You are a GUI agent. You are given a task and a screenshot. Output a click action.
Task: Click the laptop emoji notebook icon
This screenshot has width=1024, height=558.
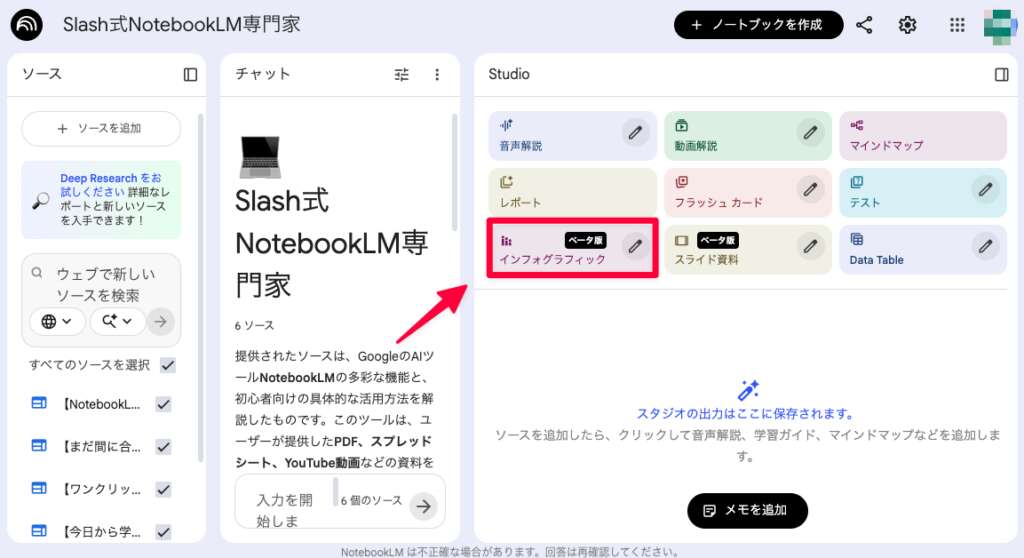pyautogui.click(x=260, y=157)
